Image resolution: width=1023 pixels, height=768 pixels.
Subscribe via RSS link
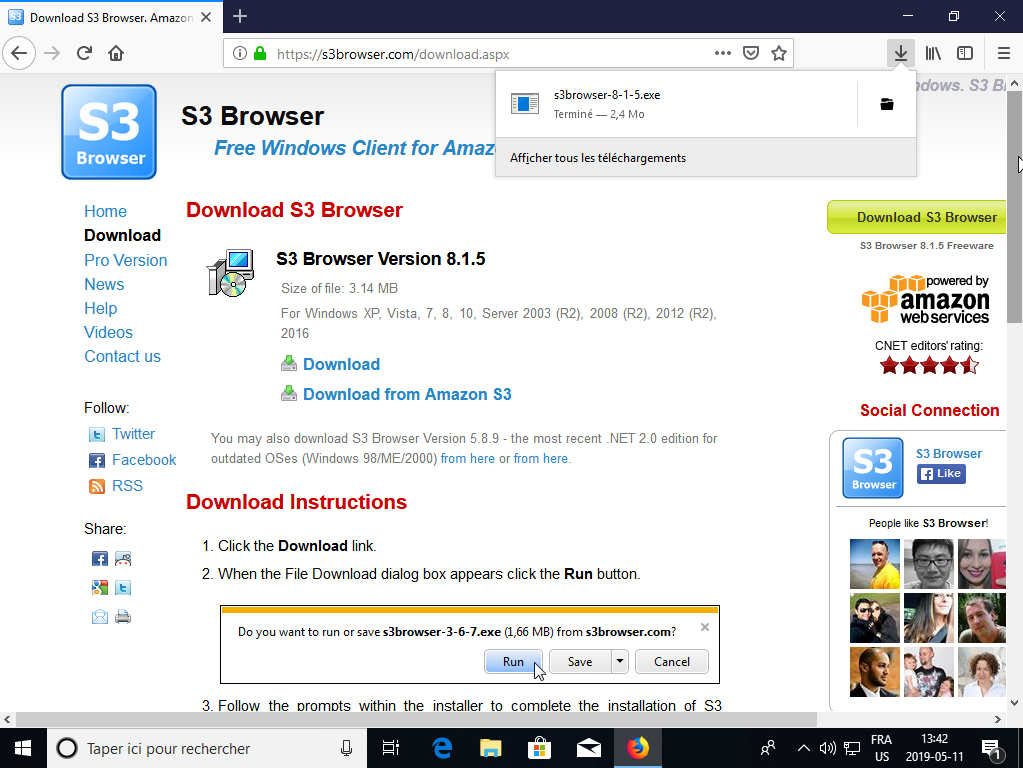tap(127, 486)
